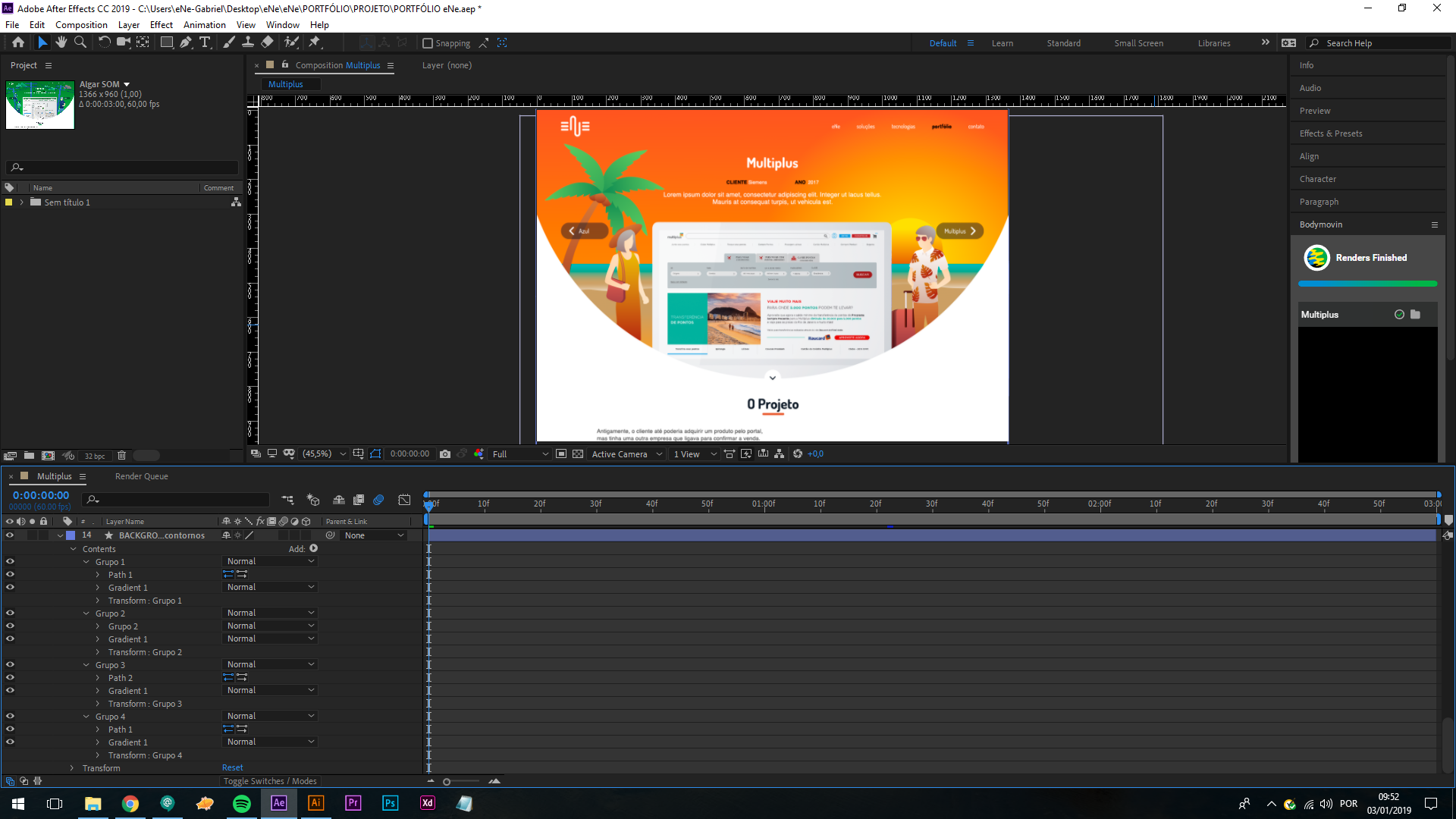
Task: Open the Effect menu
Action: pos(162,25)
